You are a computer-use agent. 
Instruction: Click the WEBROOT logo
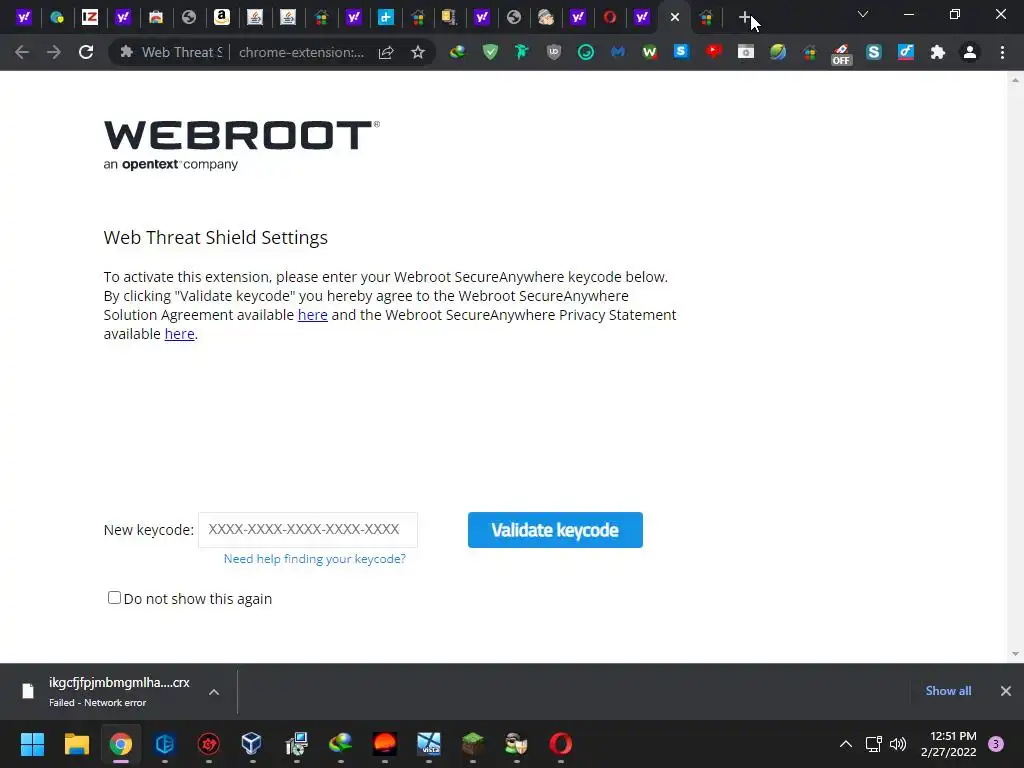click(242, 145)
